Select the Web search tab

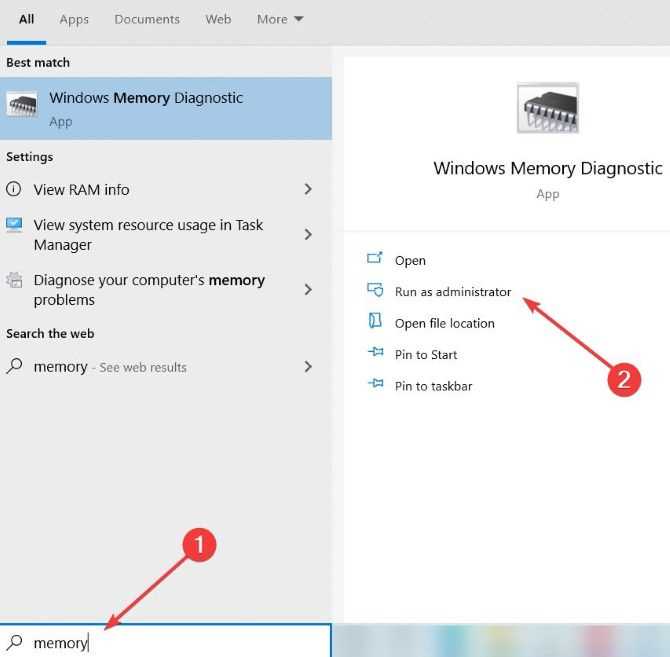pyautogui.click(x=218, y=19)
